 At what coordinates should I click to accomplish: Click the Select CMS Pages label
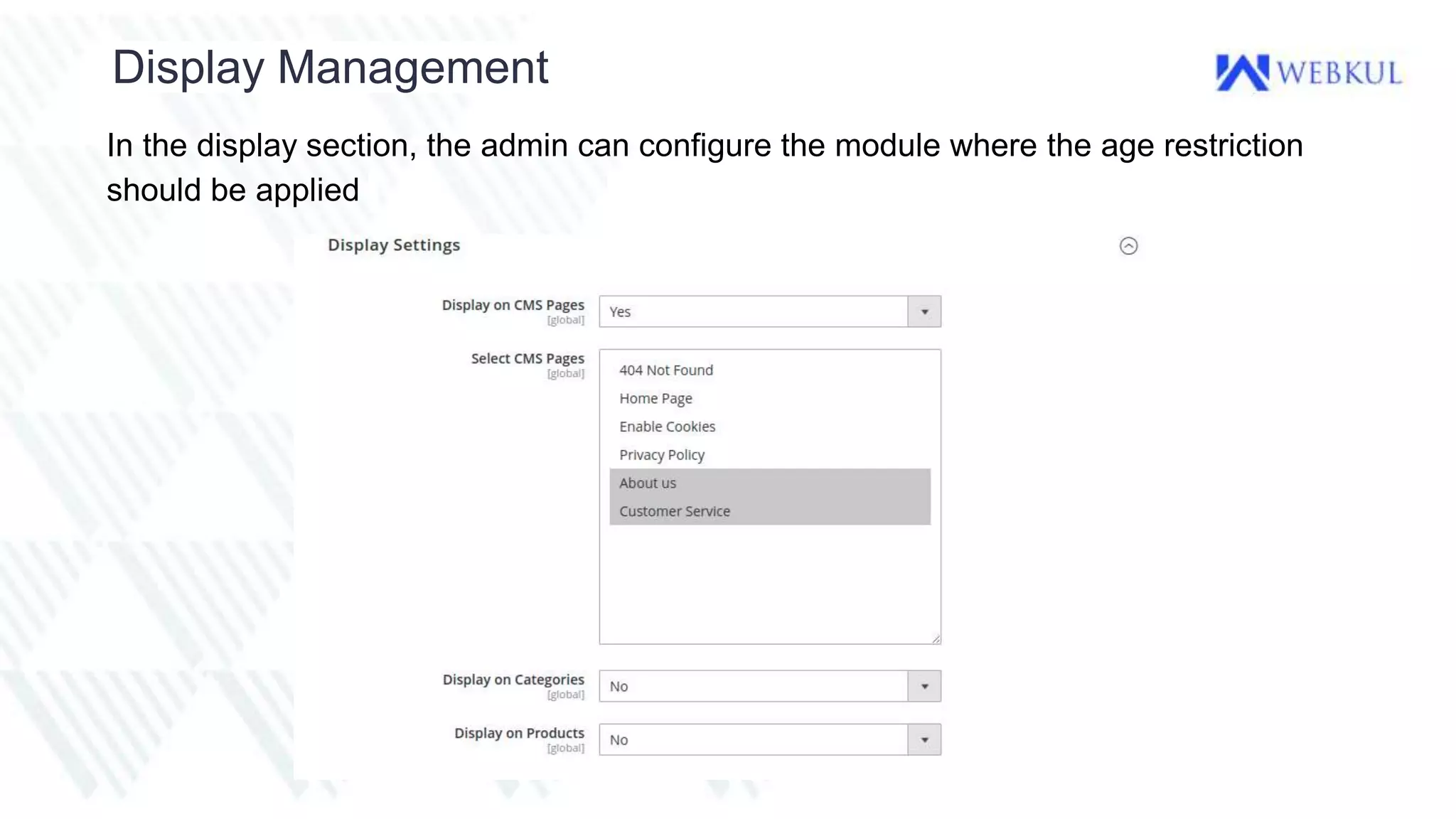click(x=528, y=358)
